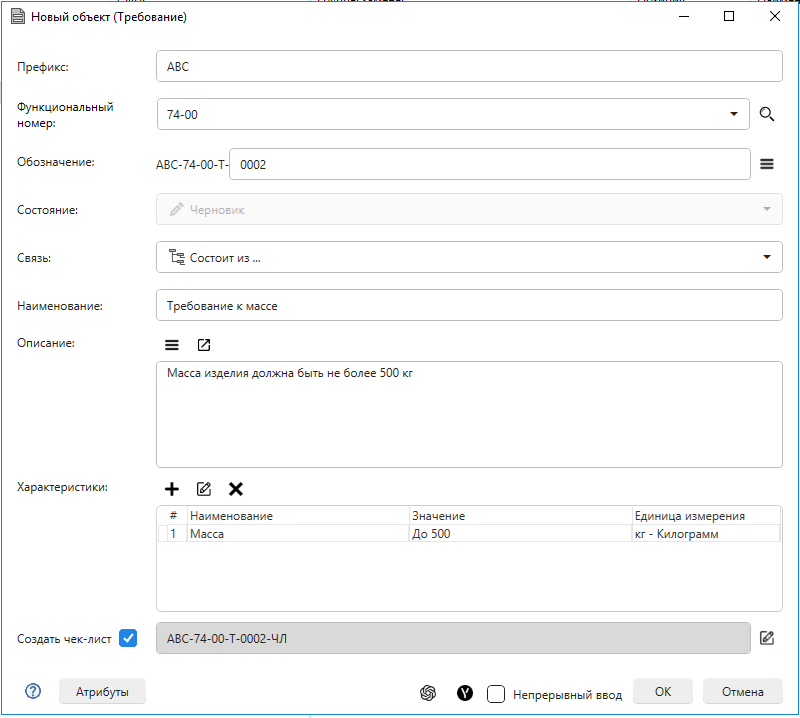Edit the selected characteristic
This screenshot has width=800, height=718.
point(204,489)
